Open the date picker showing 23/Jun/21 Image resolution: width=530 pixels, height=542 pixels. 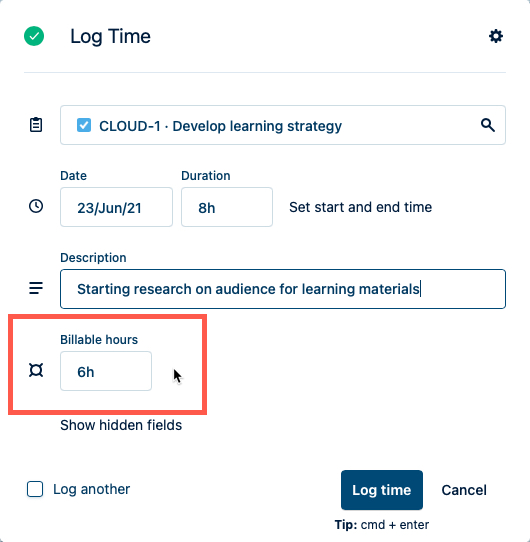coord(117,207)
